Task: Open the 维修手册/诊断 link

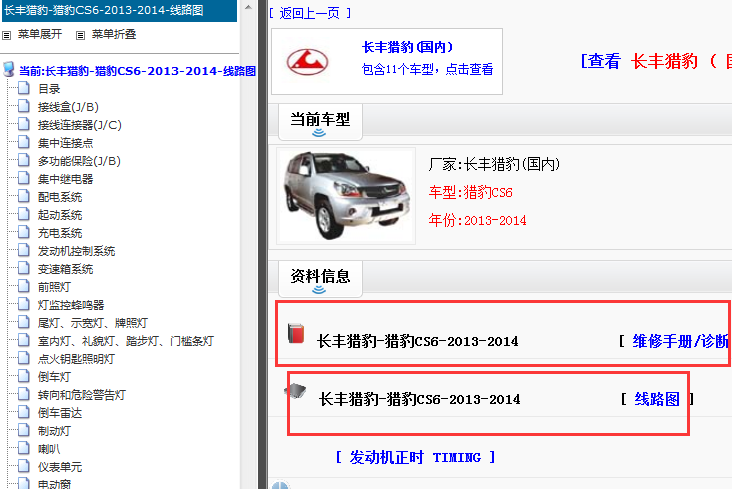Action: coord(680,341)
